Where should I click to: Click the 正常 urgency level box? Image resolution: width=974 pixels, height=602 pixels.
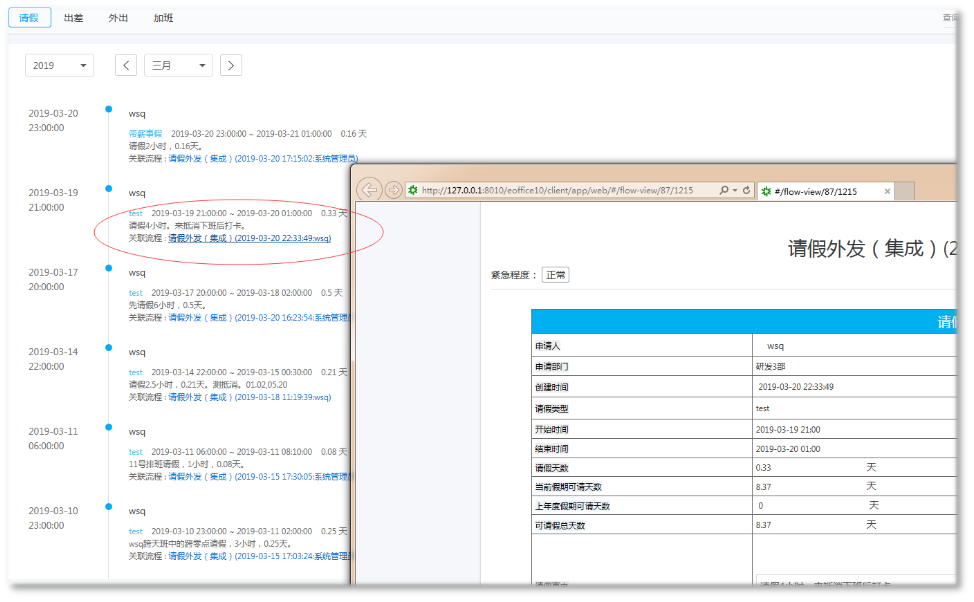point(555,275)
